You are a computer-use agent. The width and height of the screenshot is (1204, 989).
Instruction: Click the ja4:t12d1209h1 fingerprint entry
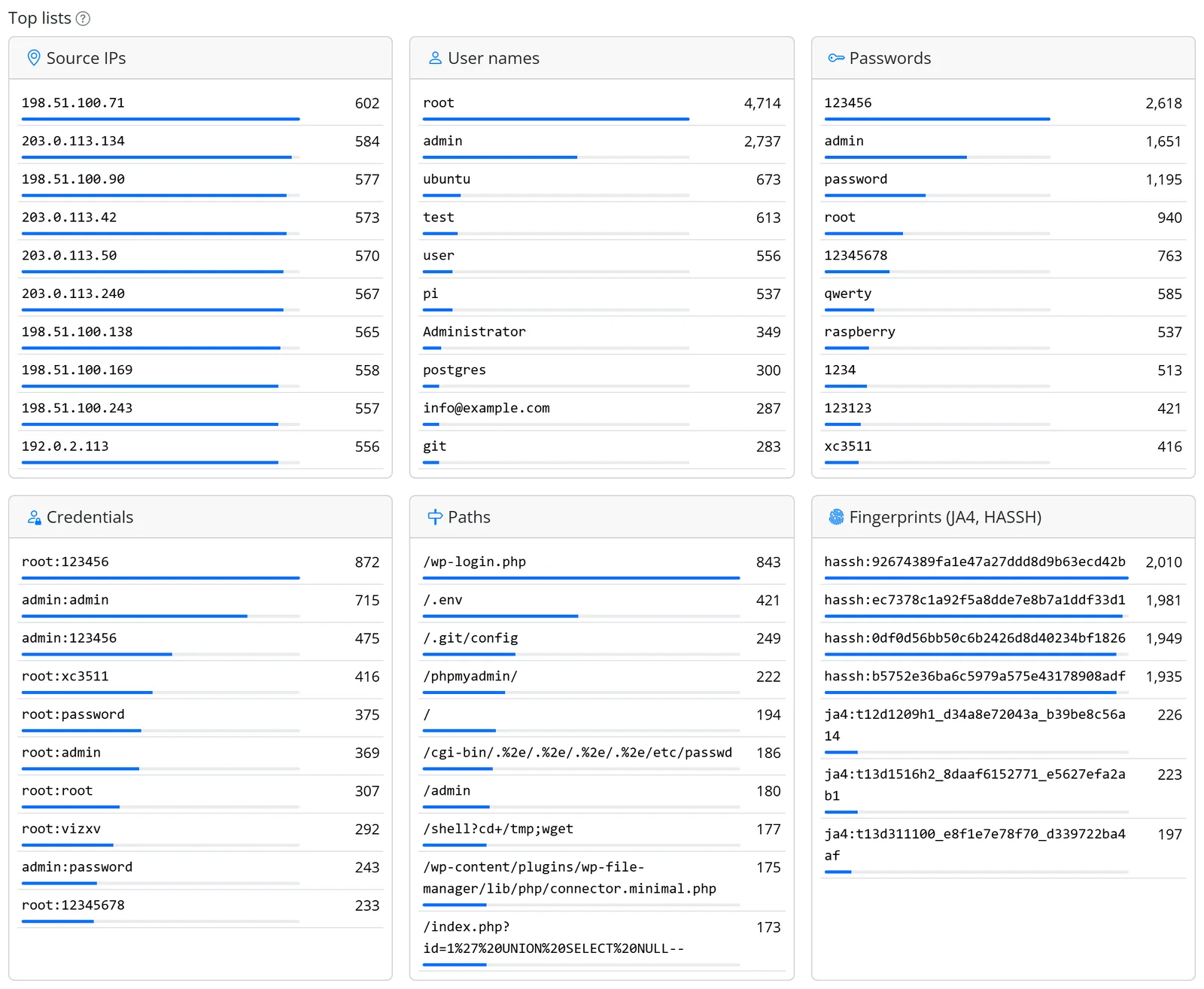tap(974, 725)
